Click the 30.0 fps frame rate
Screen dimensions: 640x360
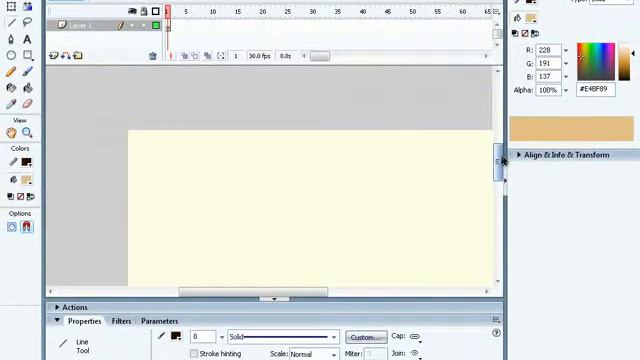(x=259, y=56)
